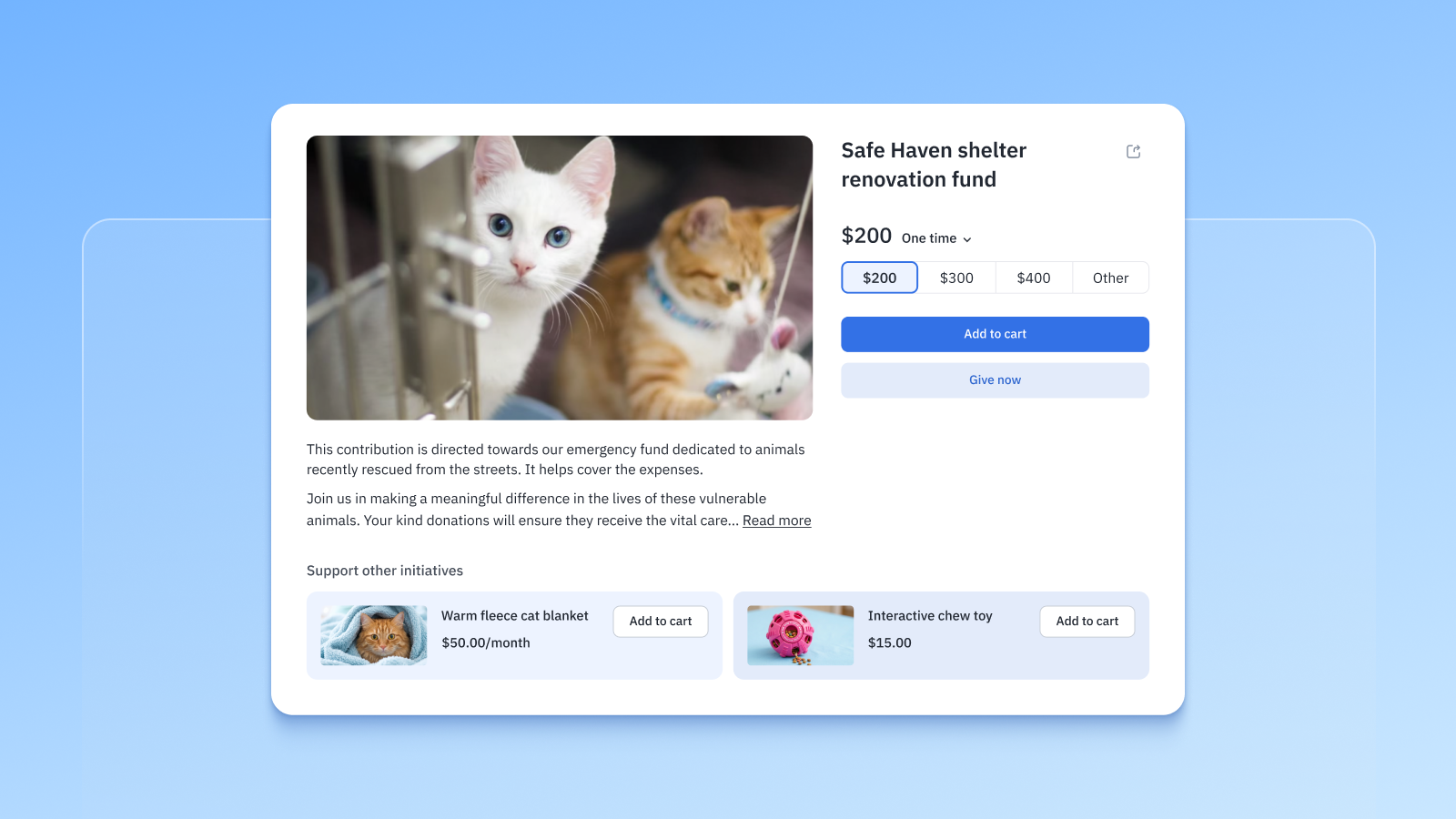
Task: Click the main kittens photo
Action: point(559,278)
